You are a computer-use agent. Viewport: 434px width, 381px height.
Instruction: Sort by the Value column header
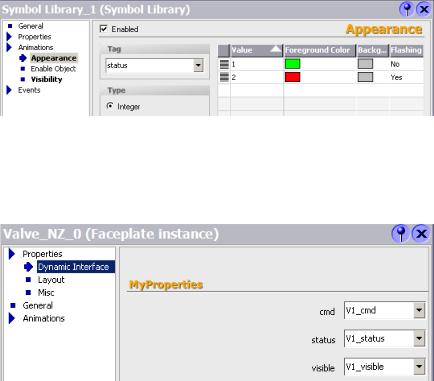256,50
